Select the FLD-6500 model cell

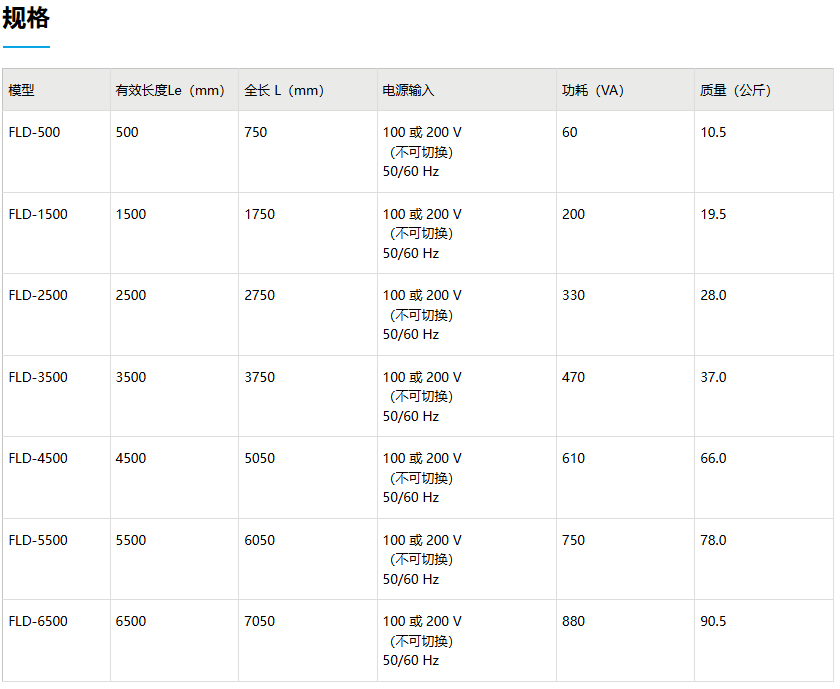[38, 621]
